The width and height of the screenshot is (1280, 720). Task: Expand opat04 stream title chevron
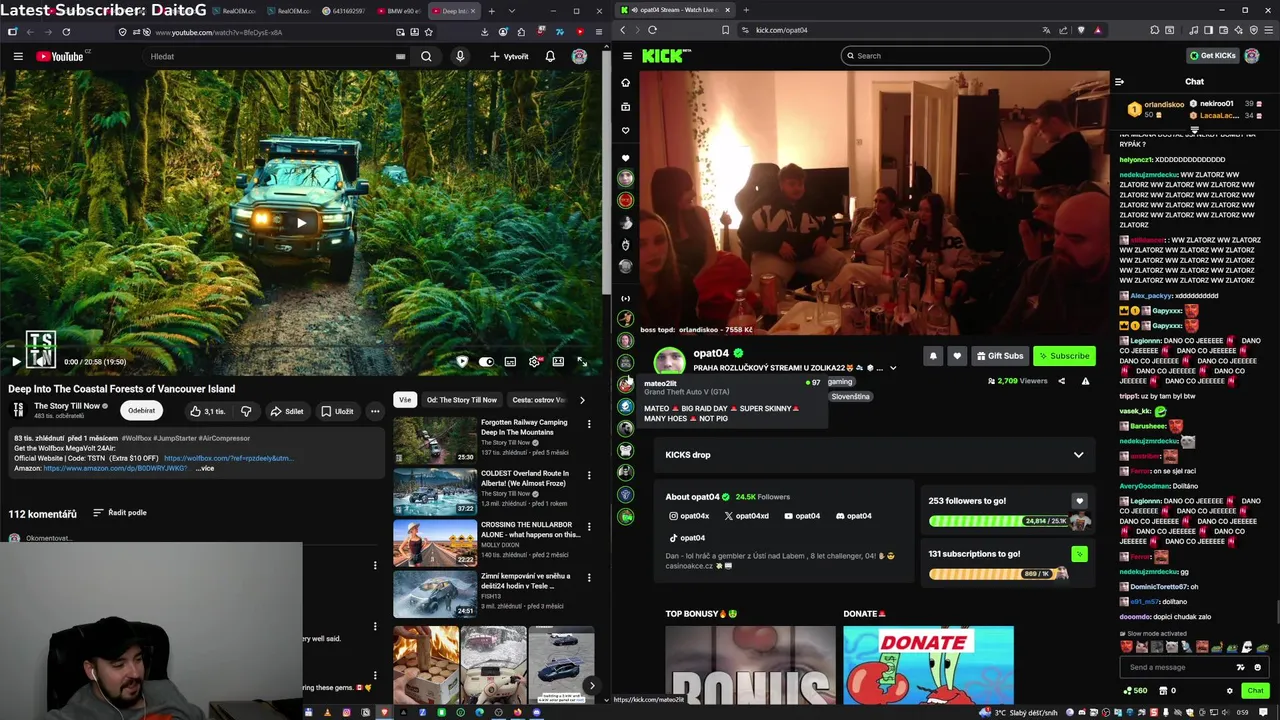(893, 368)
